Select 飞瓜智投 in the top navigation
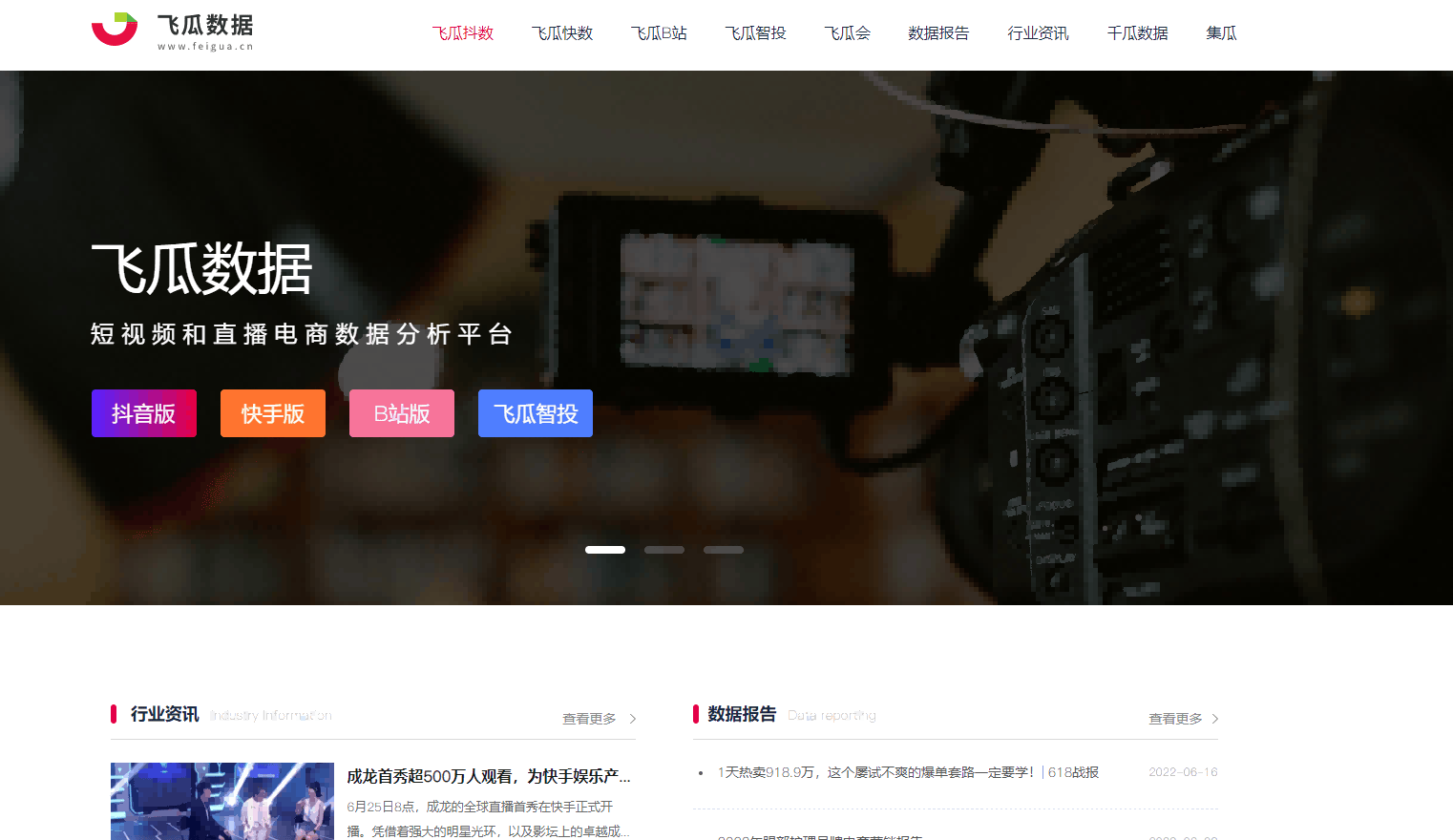Viewport: 1453px width, 840px height. 755,33
